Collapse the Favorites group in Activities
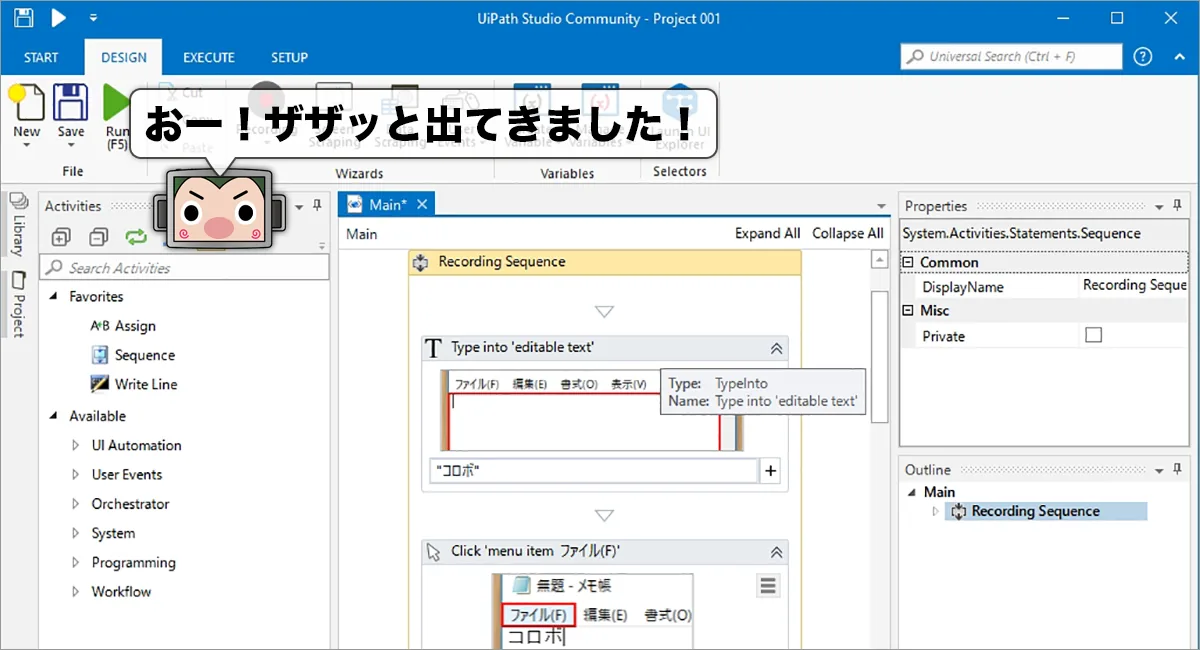Image resolution: width=1200 pixels, height=650 pixels. (53, 297)
